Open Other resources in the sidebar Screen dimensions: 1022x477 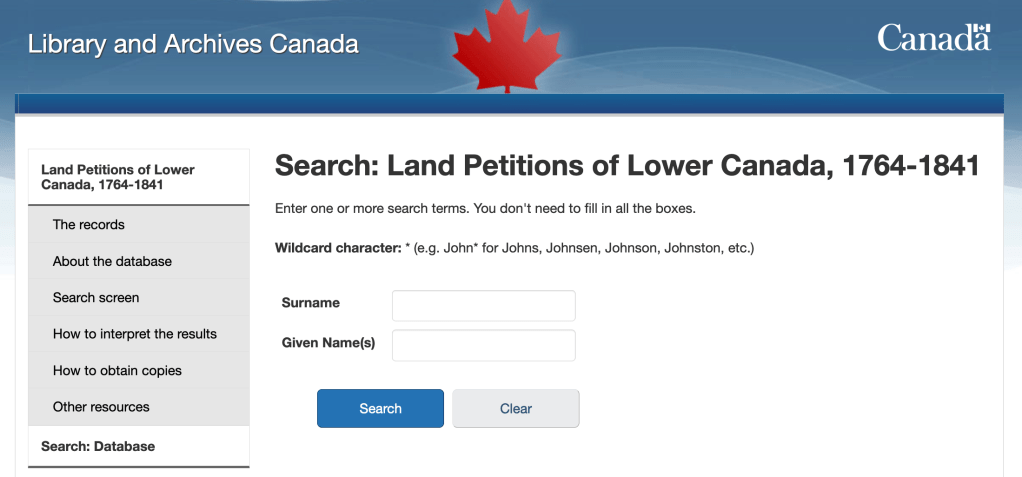[101, 407]
